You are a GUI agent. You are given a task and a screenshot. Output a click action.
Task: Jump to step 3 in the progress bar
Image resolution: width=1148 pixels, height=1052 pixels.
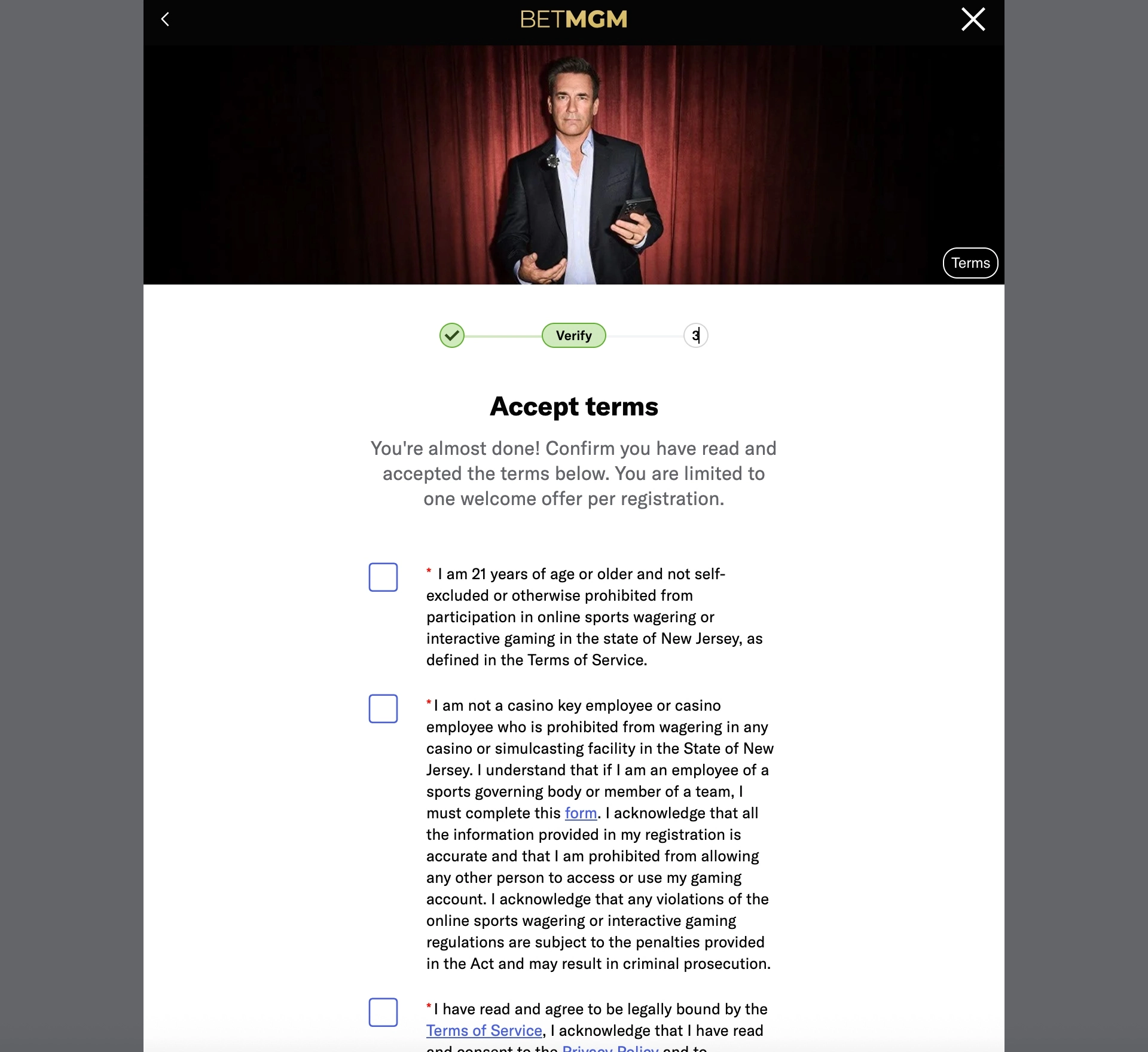click(x=695, y=335)
